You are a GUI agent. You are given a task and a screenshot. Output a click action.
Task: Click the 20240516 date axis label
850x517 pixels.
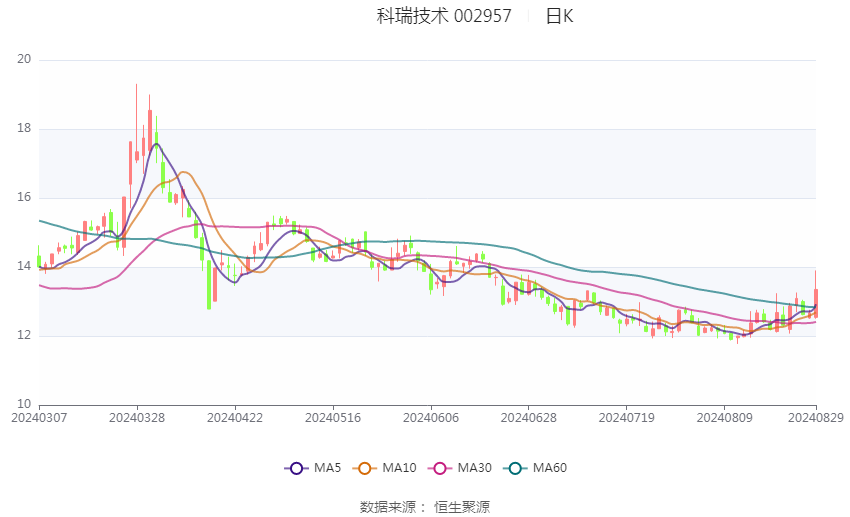click(333, 418)
